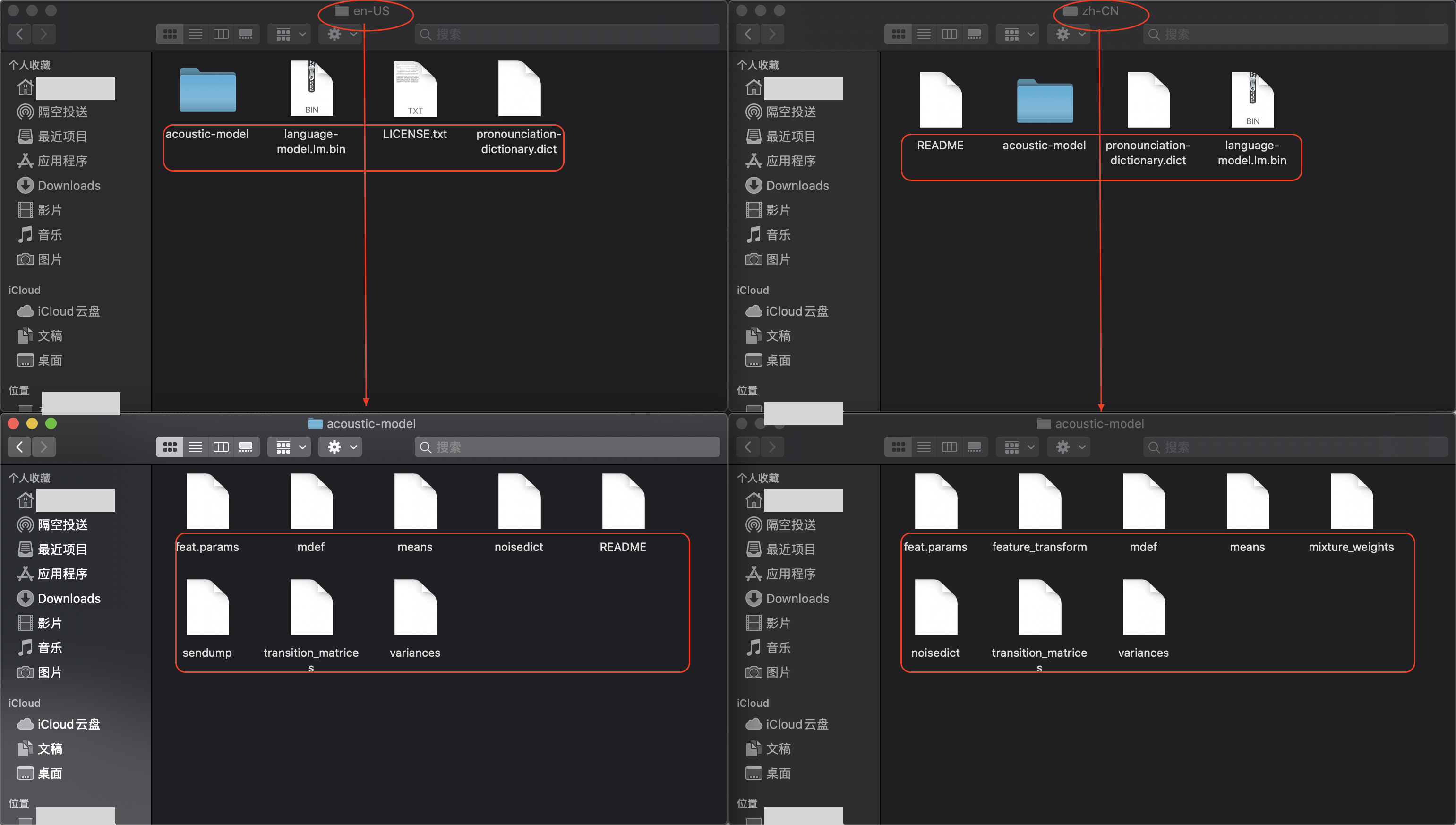The width and height of the screenshot is (1456, 825).
Task: Select the sendump file icon
Action: pyautogui.click(x=207, y=607)
